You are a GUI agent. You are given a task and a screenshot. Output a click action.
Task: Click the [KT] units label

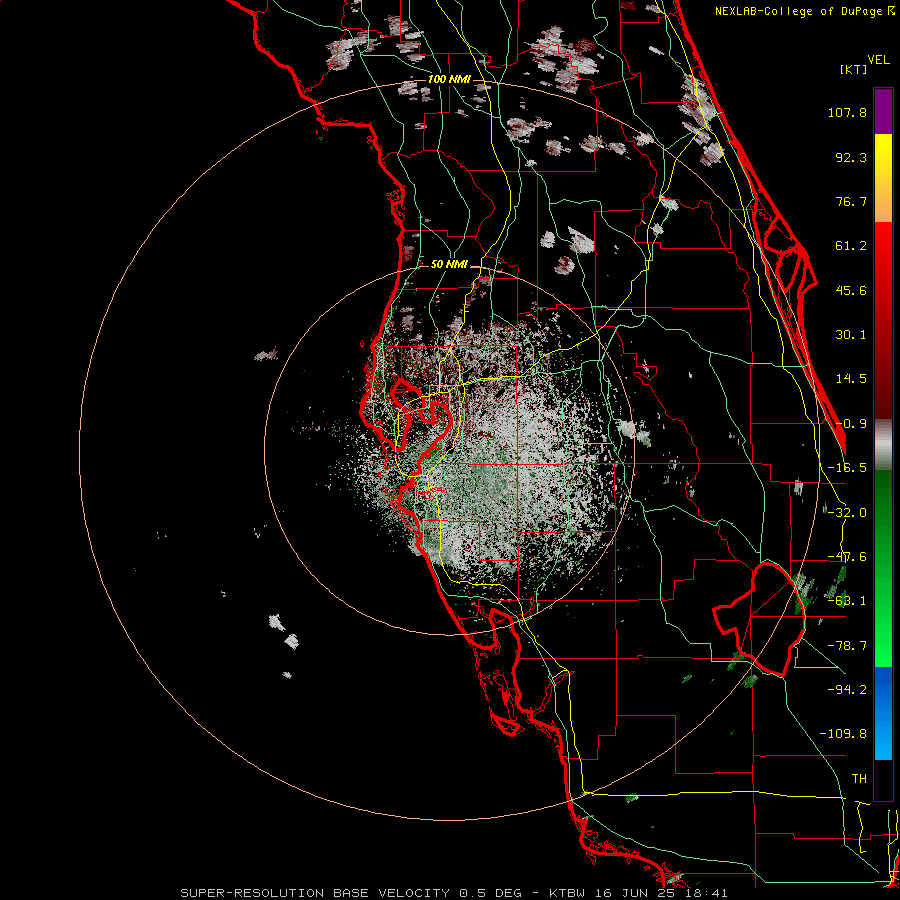(x=853, y=69)
